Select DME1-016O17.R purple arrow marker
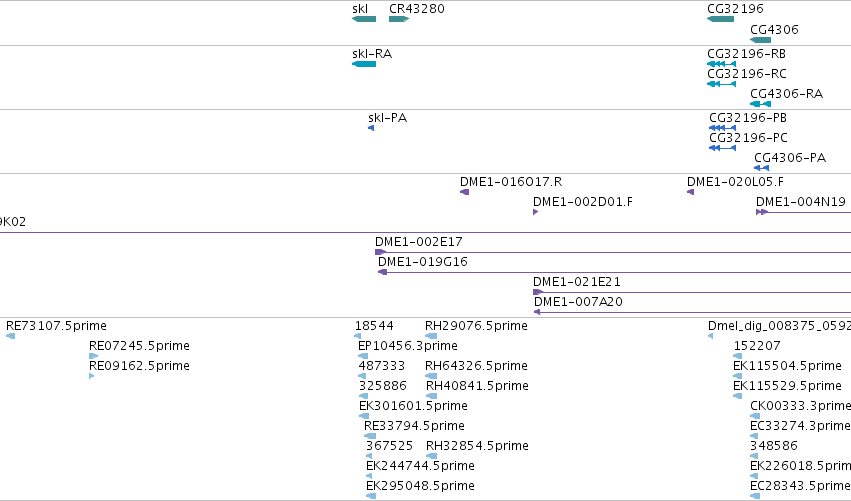Image resolution: width=851 pixels, height=501 pixels. coord(465,192)
